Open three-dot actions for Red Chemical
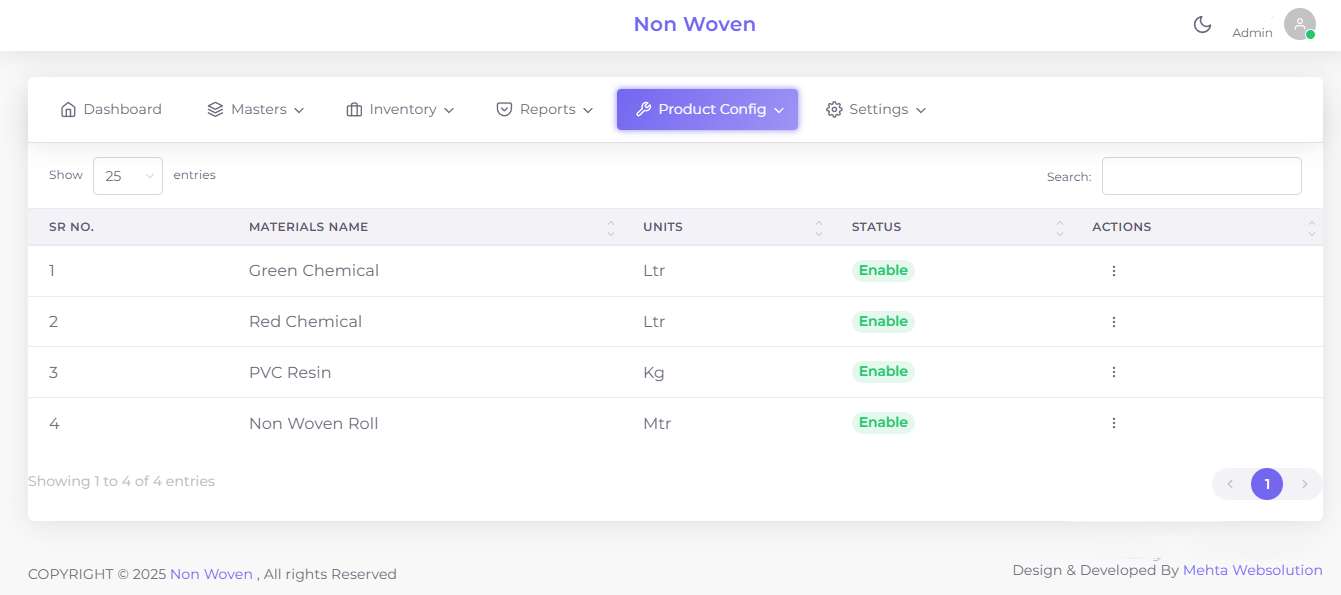Image resolution: width=1341 pixels, height=595 pixels. click(1113, 322)
